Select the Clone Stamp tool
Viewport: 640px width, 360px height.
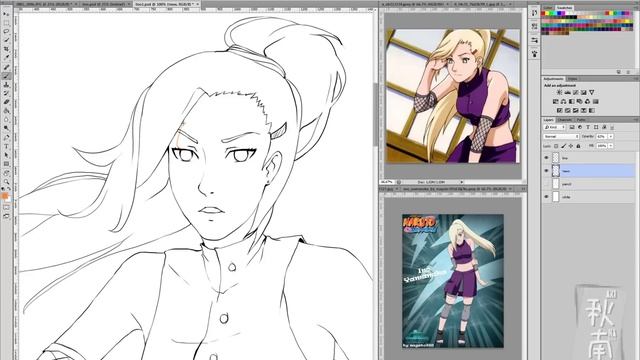(6, 85)
